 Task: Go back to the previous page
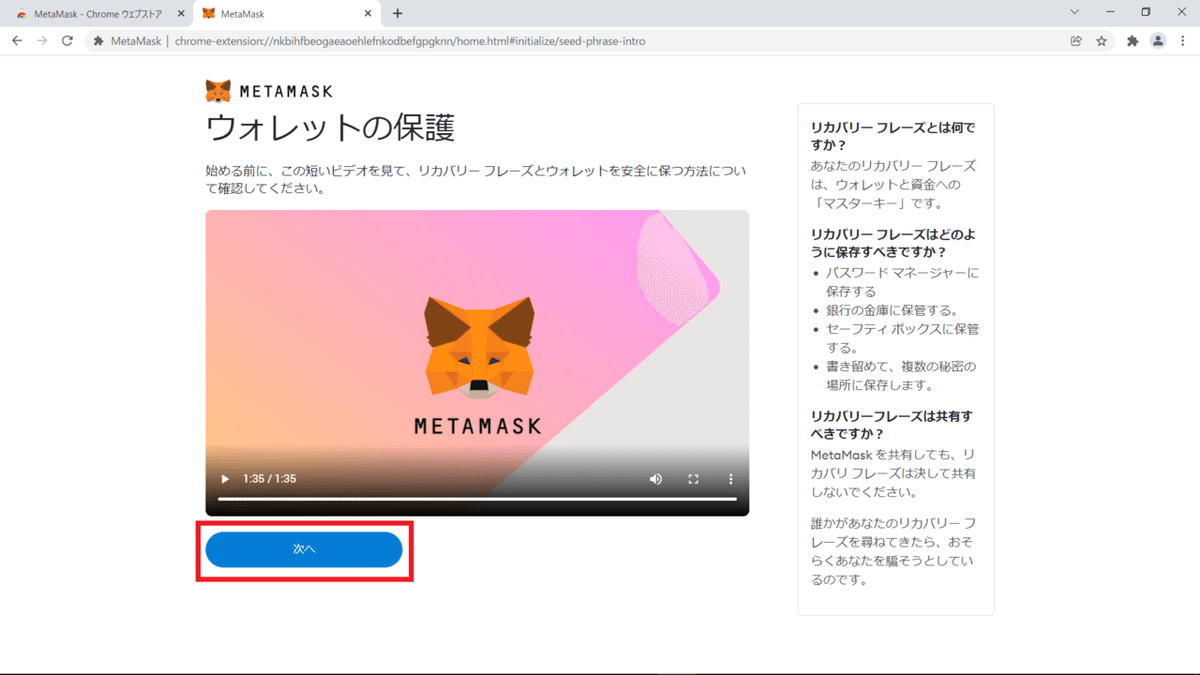(x=17, y=41)
